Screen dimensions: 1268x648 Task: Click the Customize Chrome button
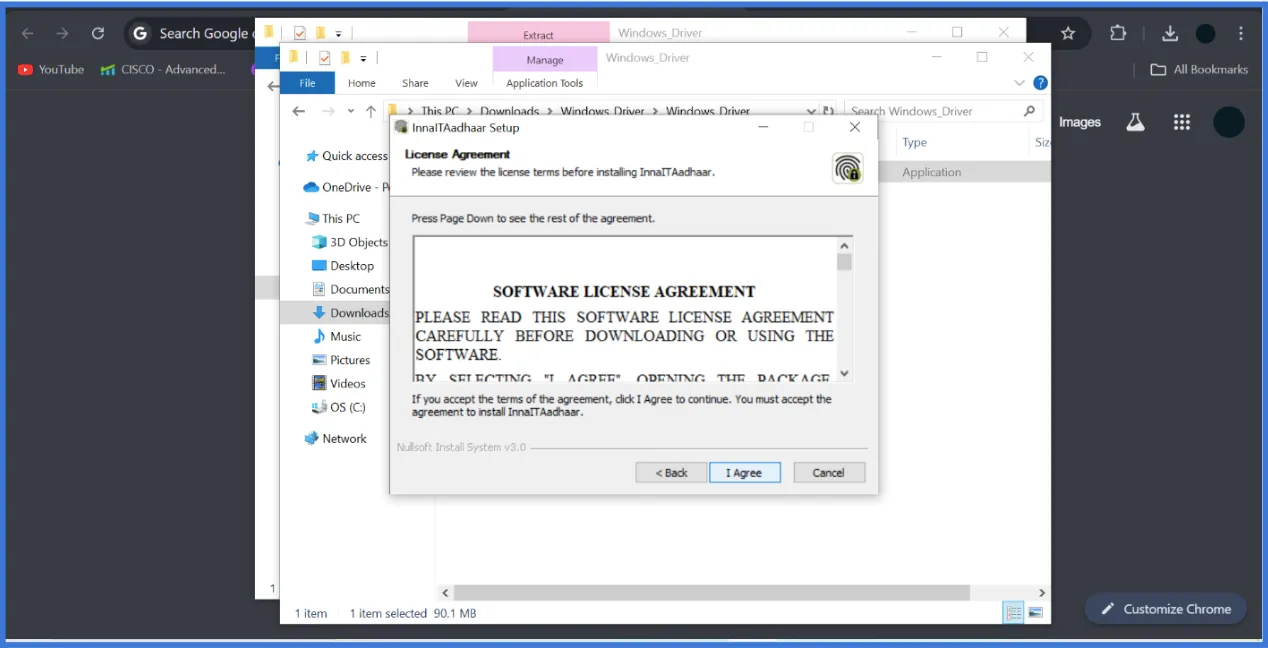pyautogui.click(x=1166, y=609)
